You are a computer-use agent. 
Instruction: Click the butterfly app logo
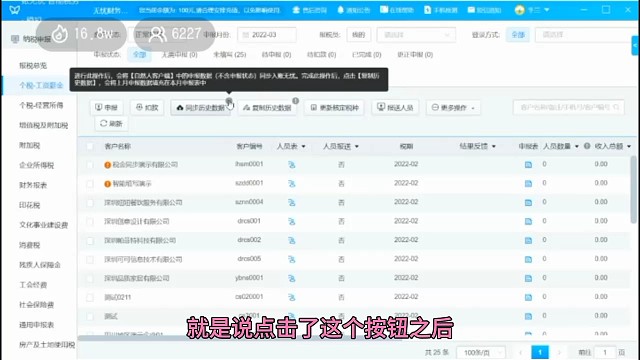(x=15, y=10)
